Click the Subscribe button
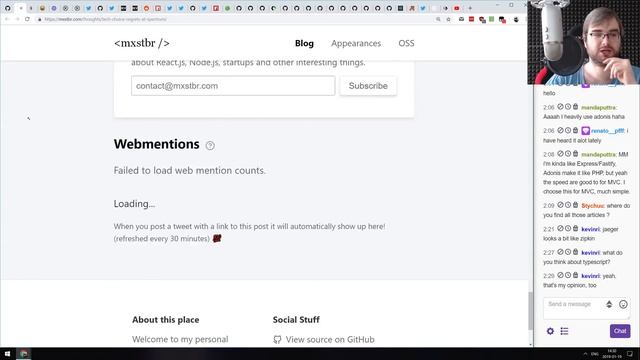 coord(368,86)
